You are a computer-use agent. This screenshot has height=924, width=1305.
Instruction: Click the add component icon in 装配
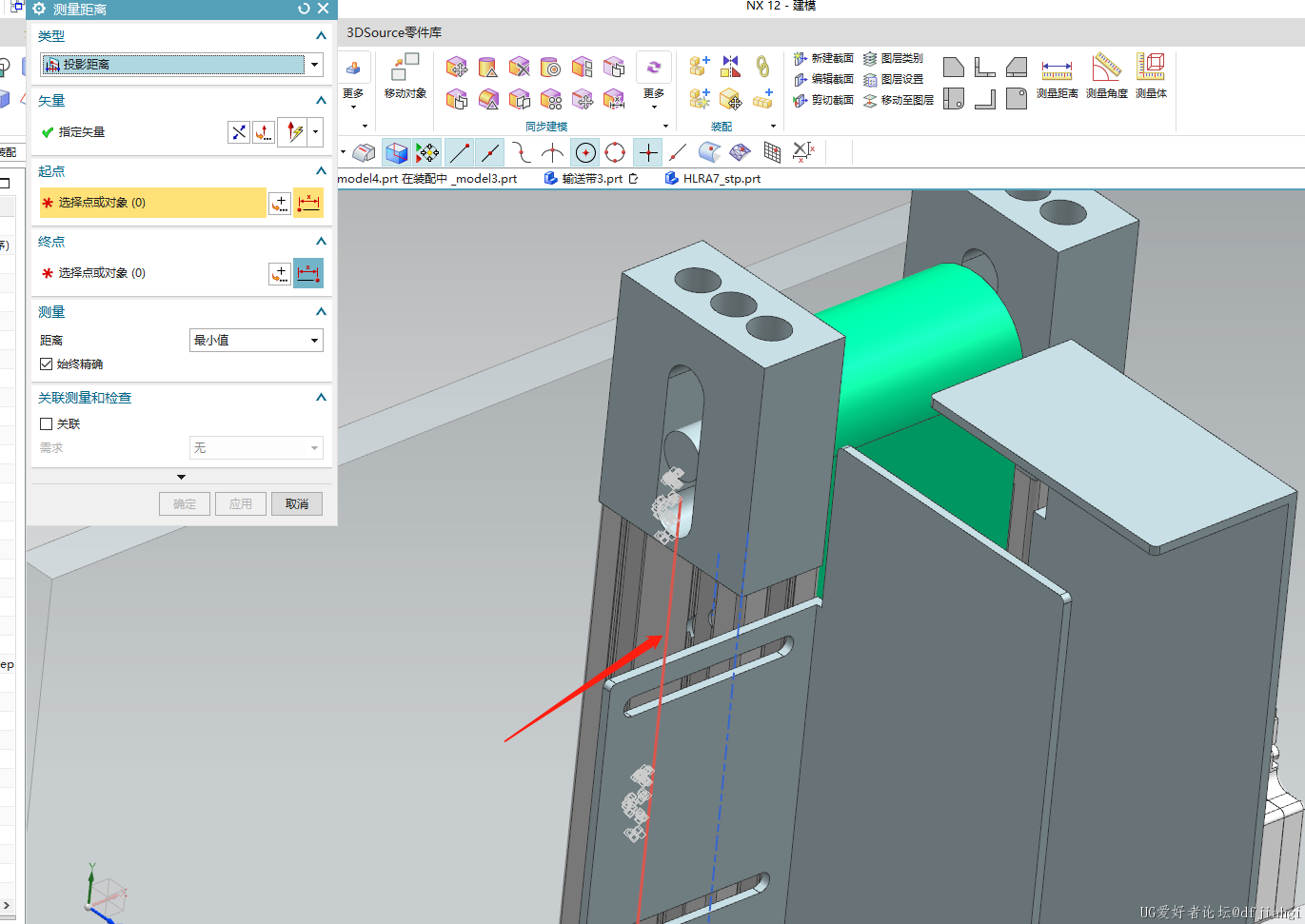tap(699, 66)
